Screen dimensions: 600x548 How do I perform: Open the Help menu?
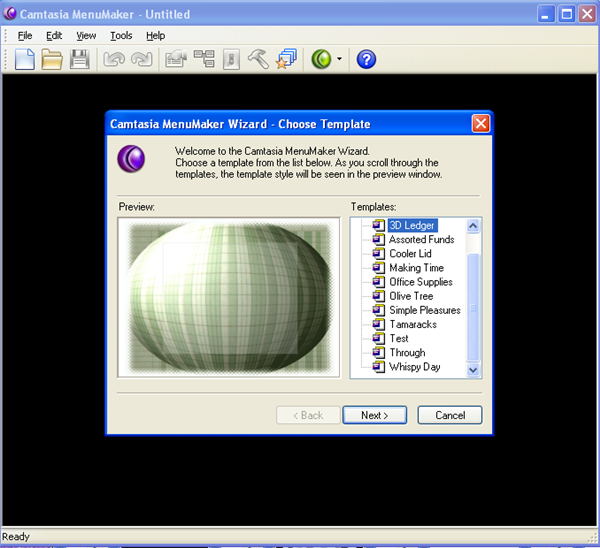[156, 36]
